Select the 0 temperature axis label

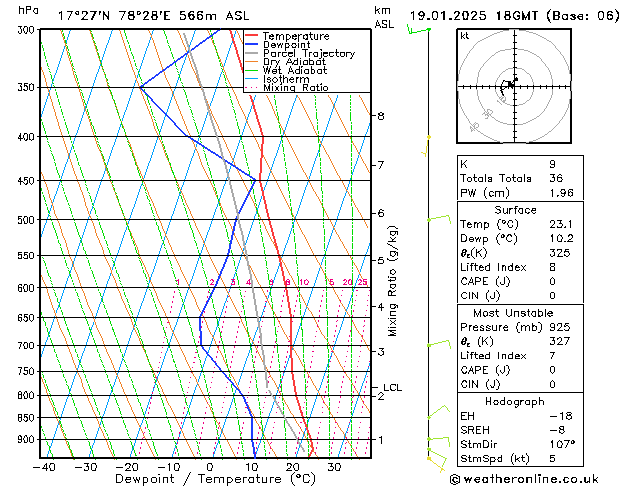[210, 467]
